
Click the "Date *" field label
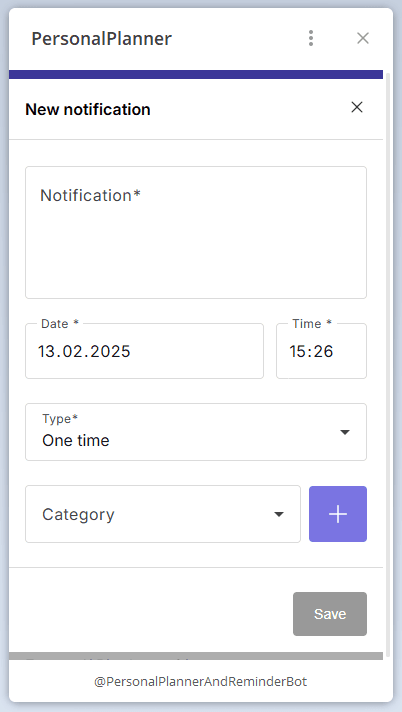coord(60,324)
